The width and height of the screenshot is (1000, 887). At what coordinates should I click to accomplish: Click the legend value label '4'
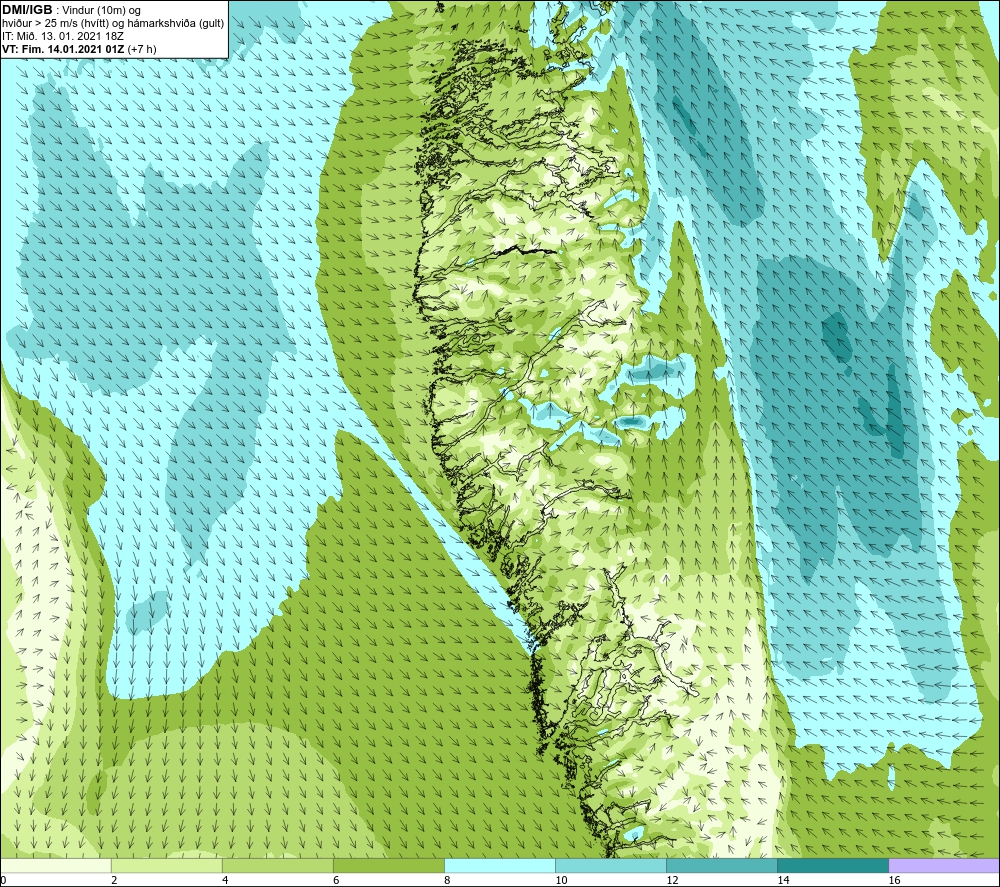click(x=225, y=881)
